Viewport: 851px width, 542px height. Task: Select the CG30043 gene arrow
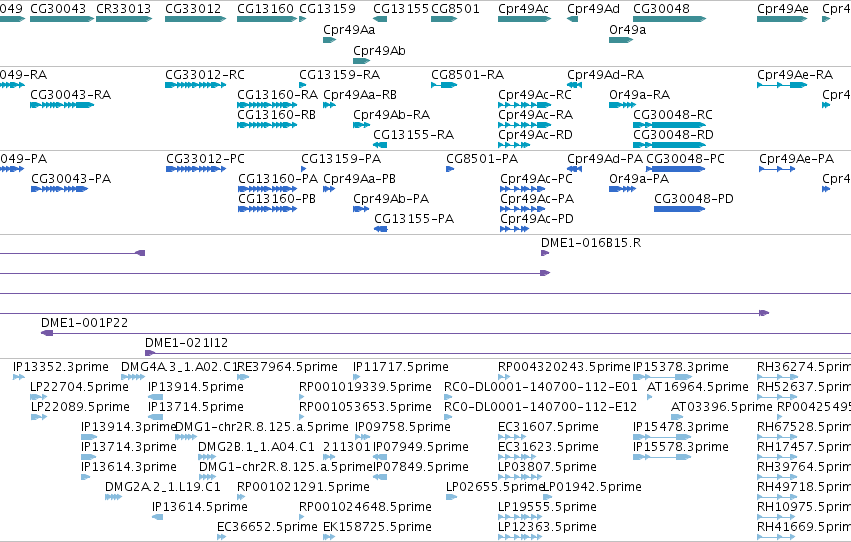pos(62,19)
